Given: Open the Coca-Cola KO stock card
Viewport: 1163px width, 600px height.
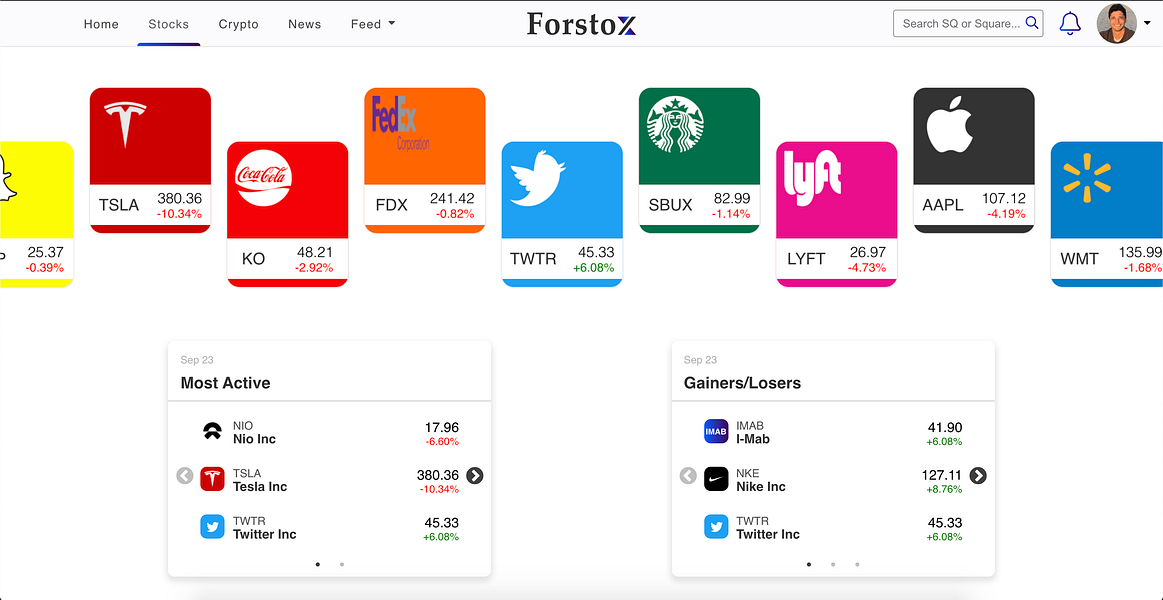Looking at the screenshot, I should pos(287,214).
